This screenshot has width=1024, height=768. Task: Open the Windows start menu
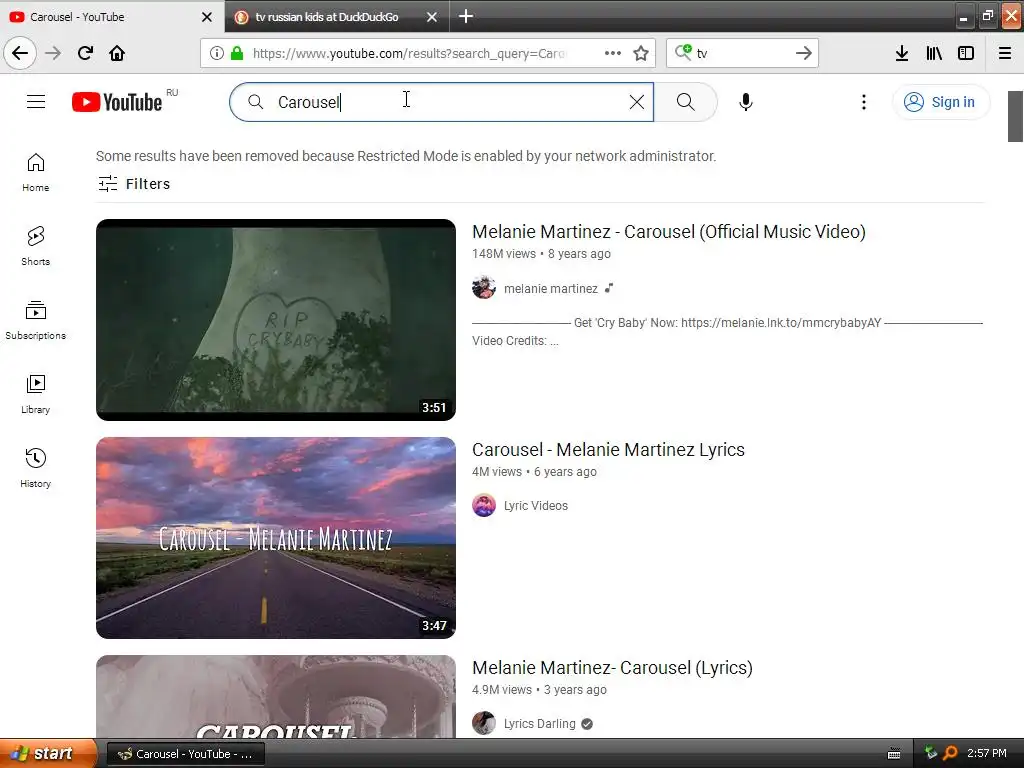48,754
